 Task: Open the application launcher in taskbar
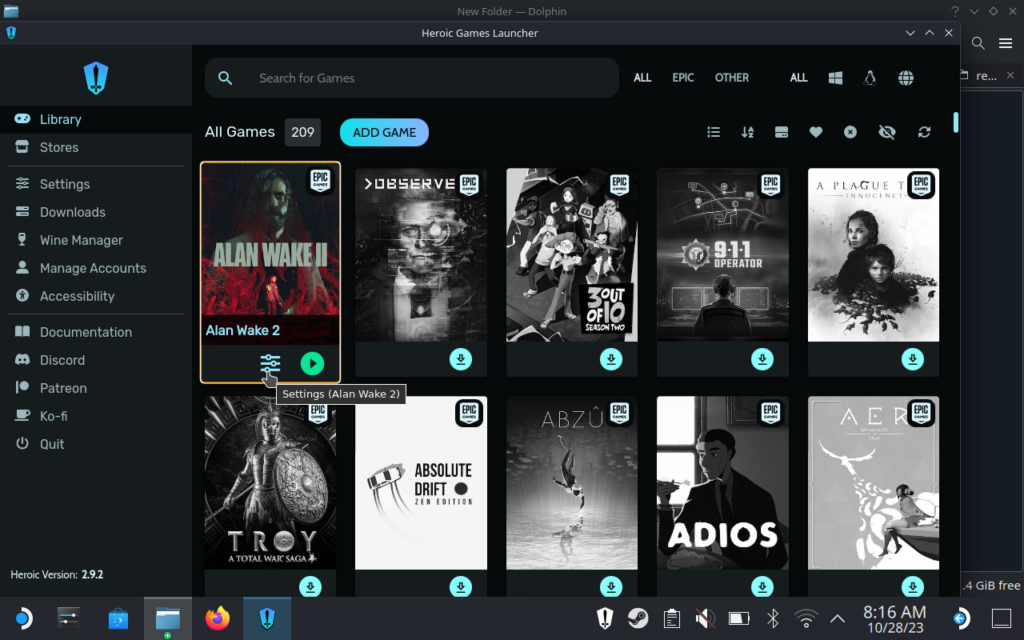click(23, 618)
